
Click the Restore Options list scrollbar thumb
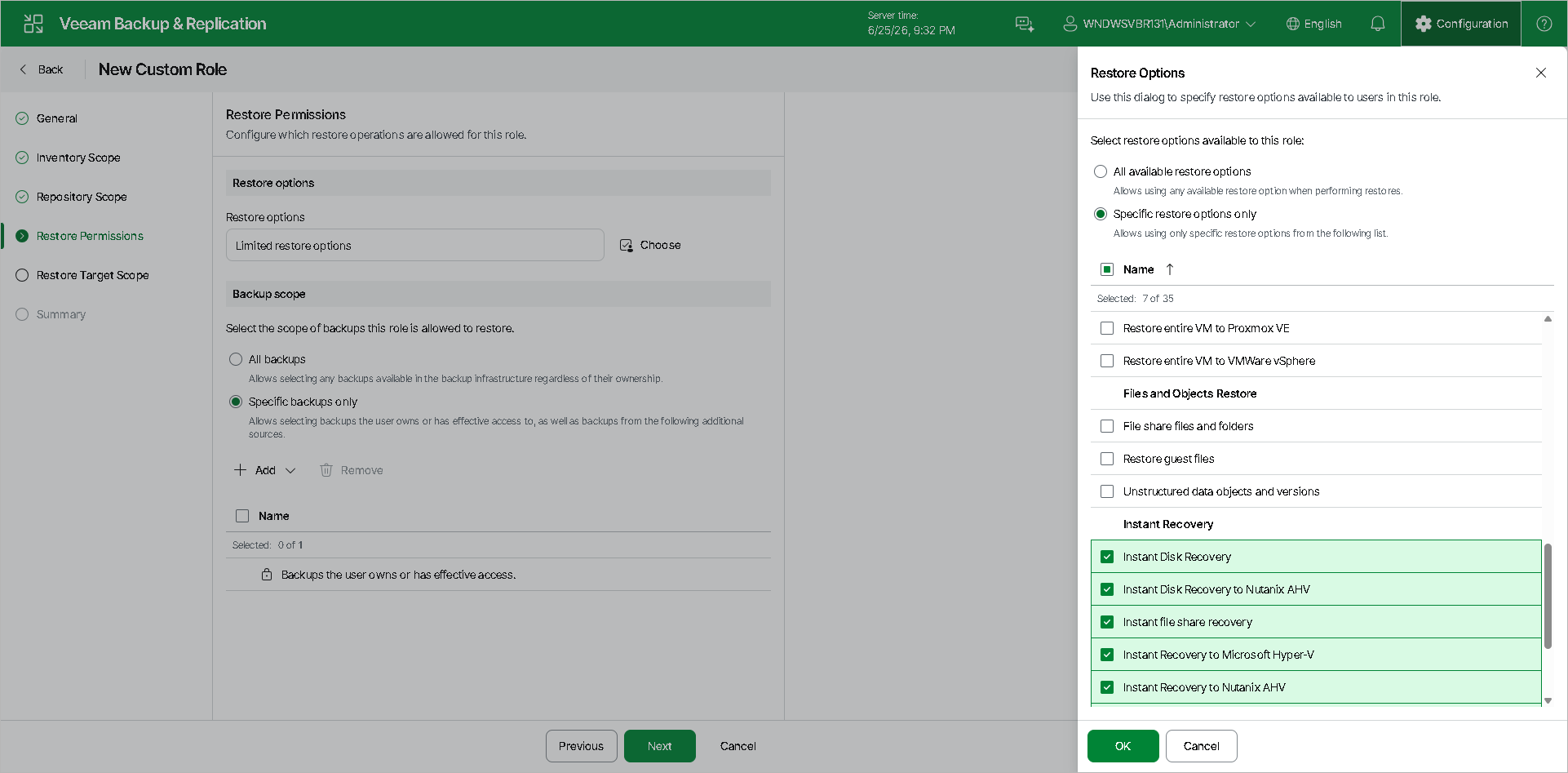[1548, 596]
